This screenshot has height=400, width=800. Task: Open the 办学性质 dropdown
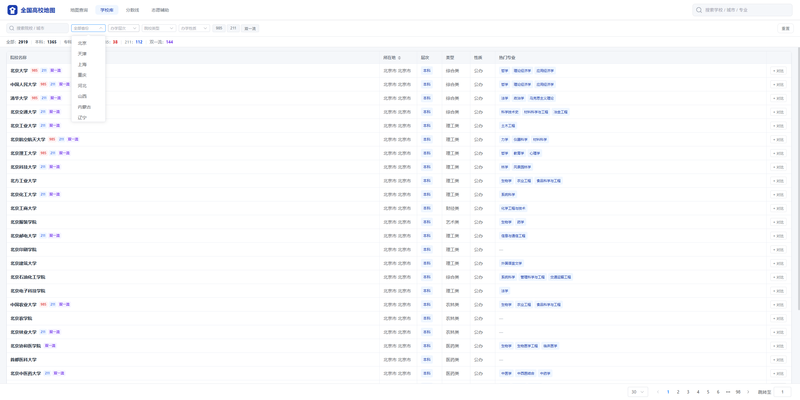point(194,28)
